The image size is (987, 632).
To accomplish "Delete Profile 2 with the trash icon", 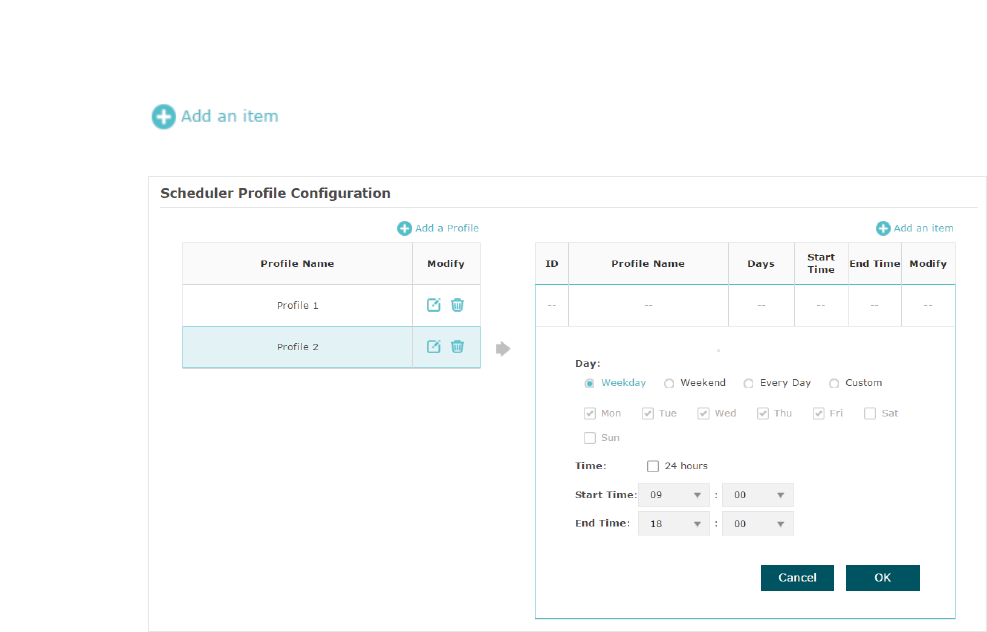I will (458, 347).
